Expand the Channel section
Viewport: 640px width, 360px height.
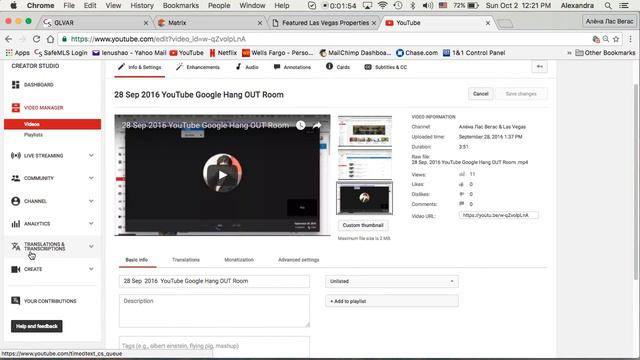(x=91, y=201)
